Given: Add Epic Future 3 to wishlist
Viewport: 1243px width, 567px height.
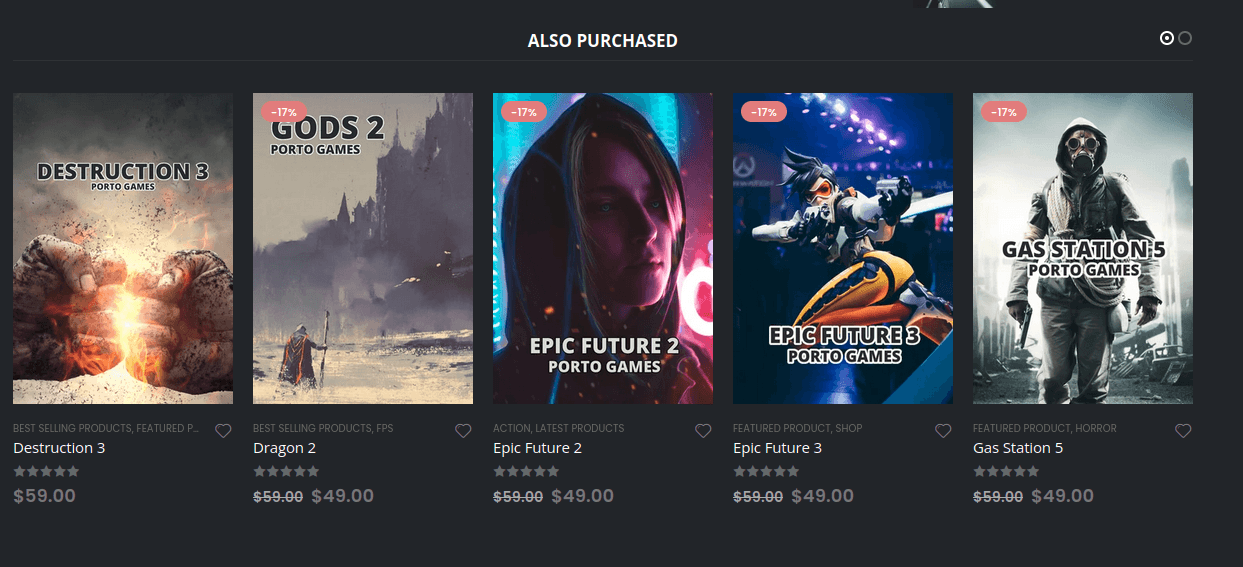Looking at the screenshot, I should 943,431.
